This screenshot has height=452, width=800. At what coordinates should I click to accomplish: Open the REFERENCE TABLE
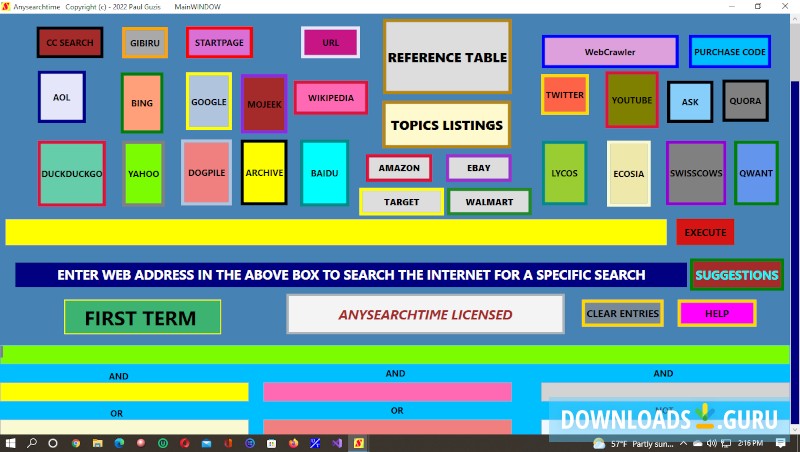point(447,57)
